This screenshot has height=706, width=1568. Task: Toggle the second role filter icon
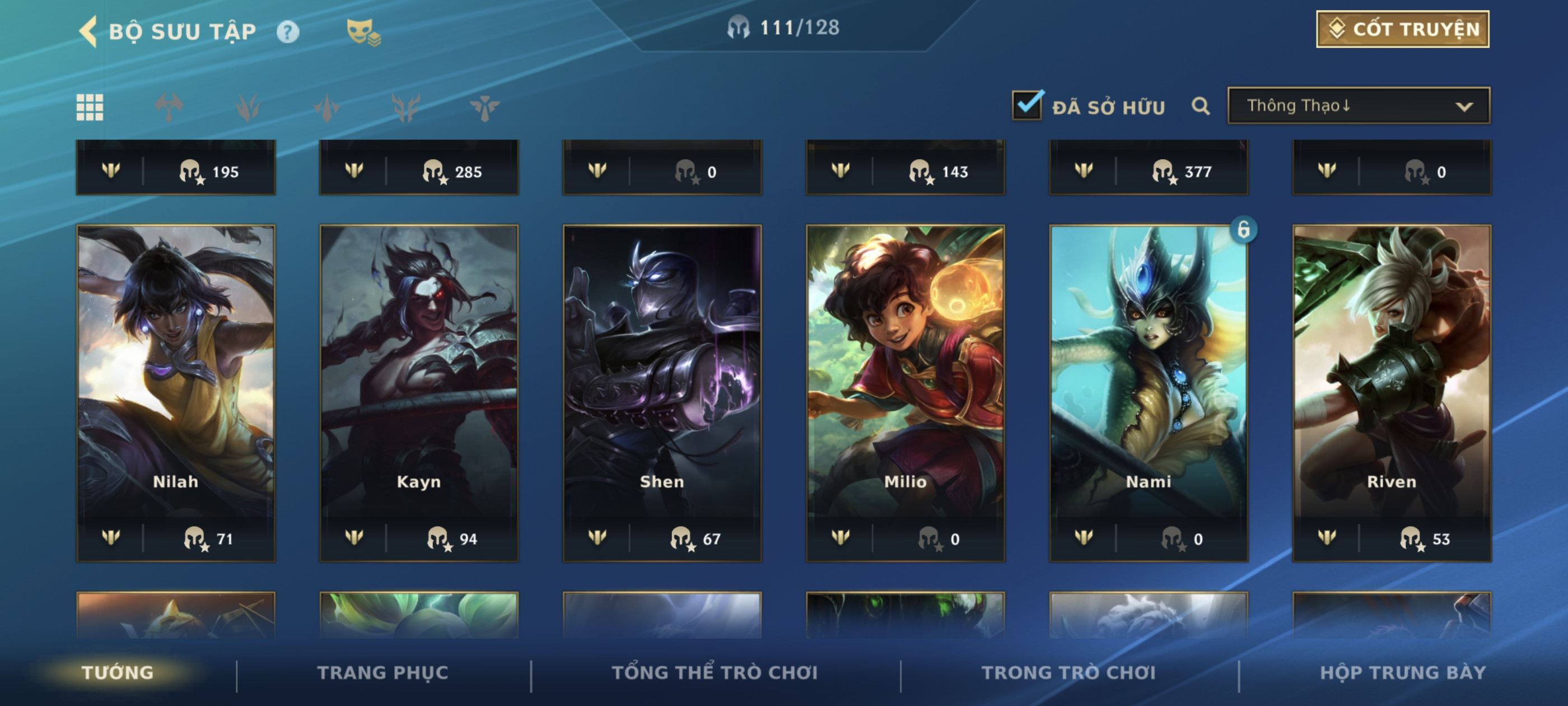click(248, 107)
